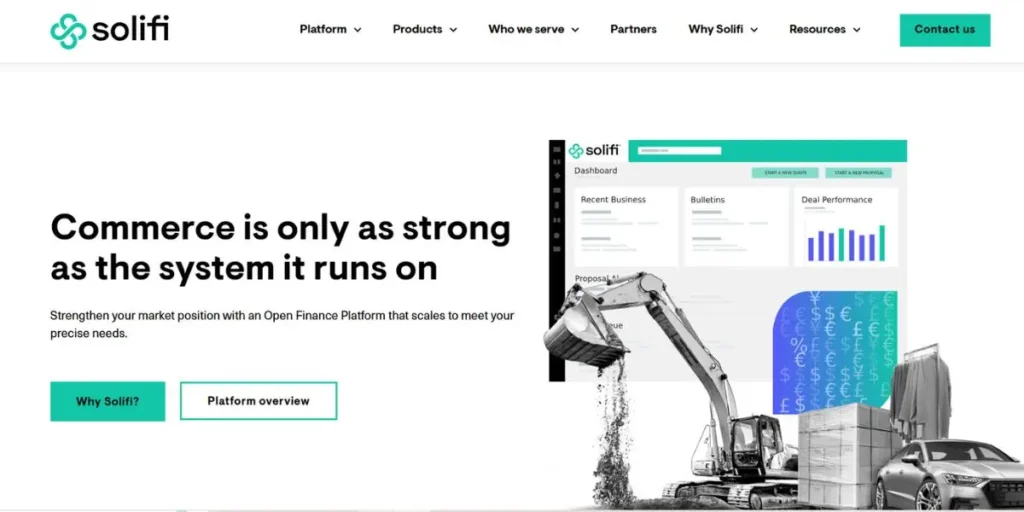This screenshot has width=1024, height=512.
Task: Click the Open Finance Platform description text
Action: (x=282, y=324)
